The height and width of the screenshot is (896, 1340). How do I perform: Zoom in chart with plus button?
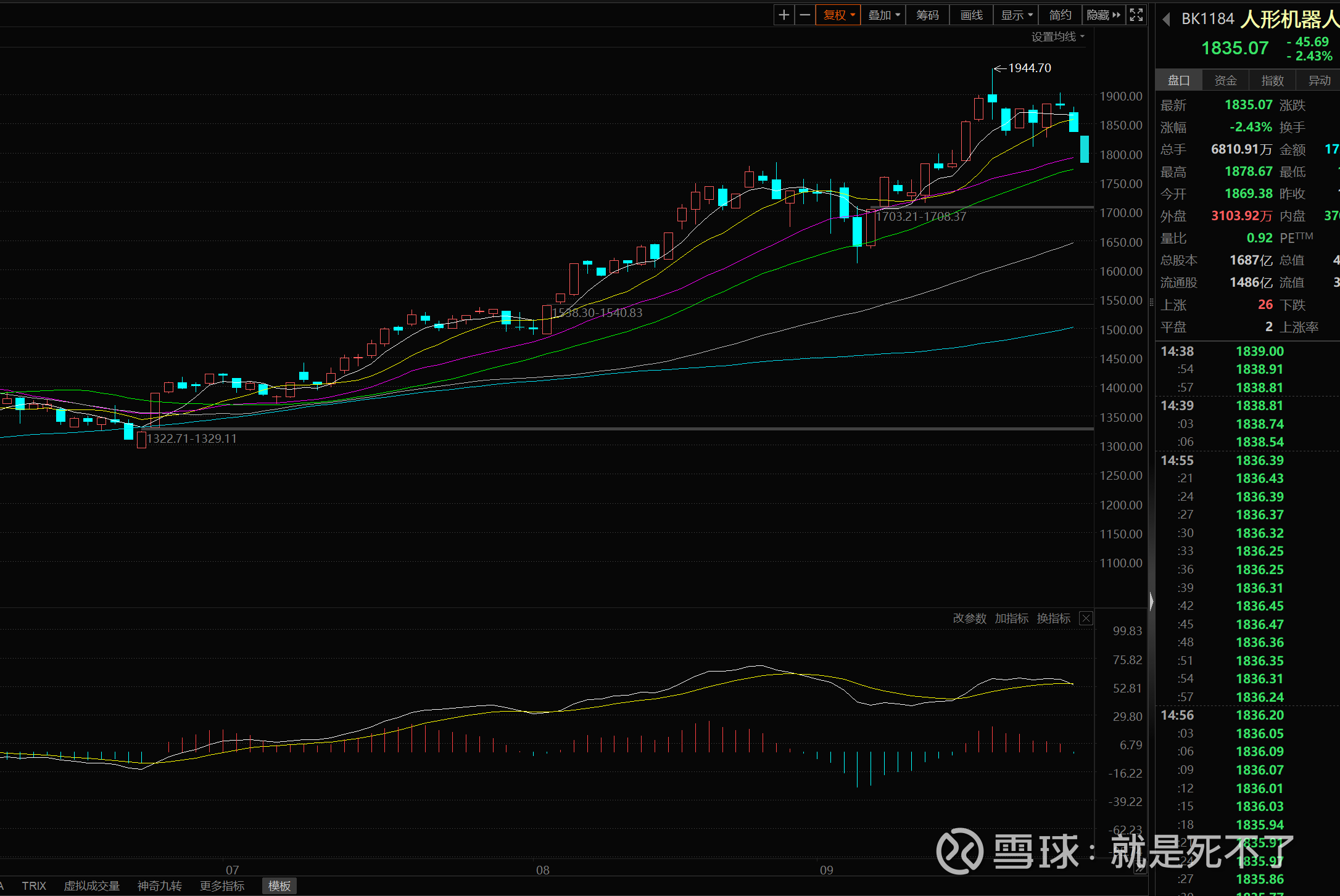[x=784, y=15]
